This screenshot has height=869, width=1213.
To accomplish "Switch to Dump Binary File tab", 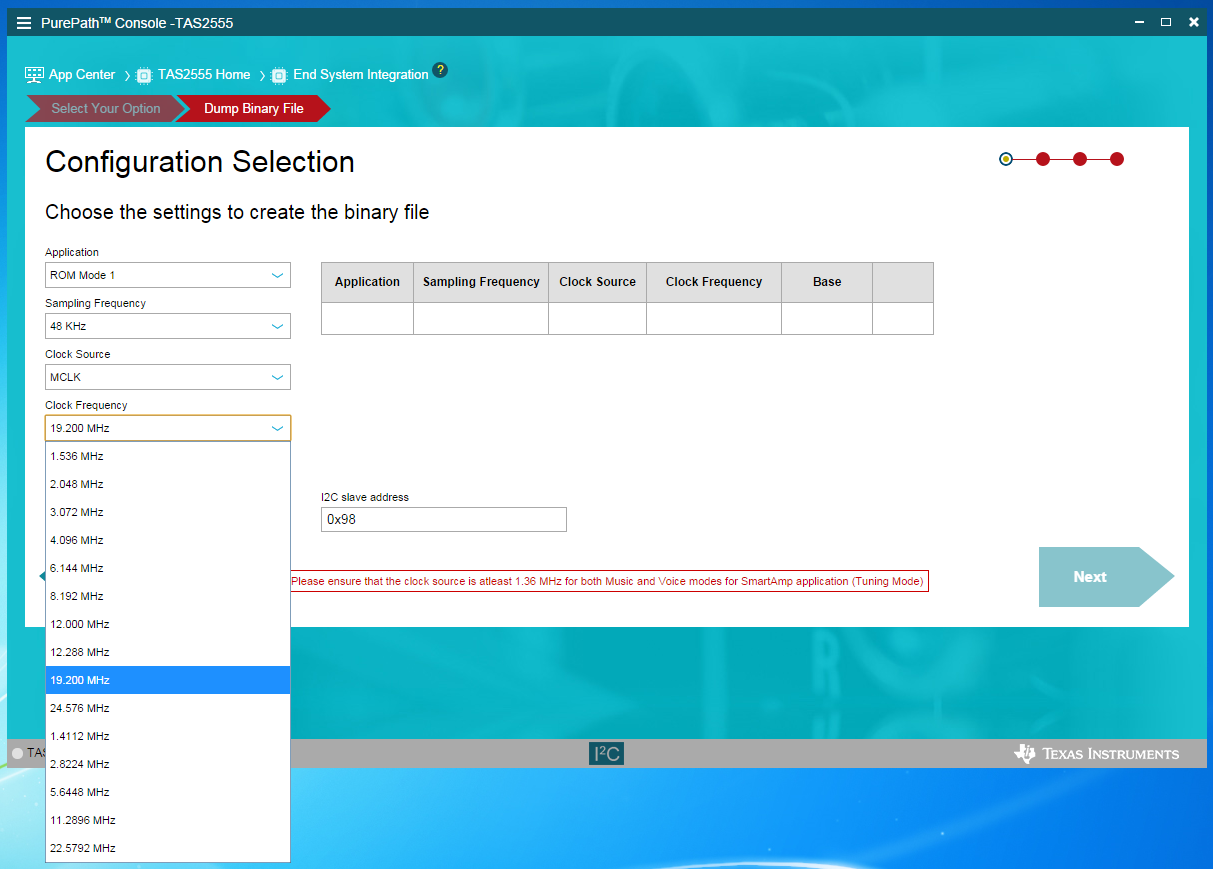I will [254, 108].
